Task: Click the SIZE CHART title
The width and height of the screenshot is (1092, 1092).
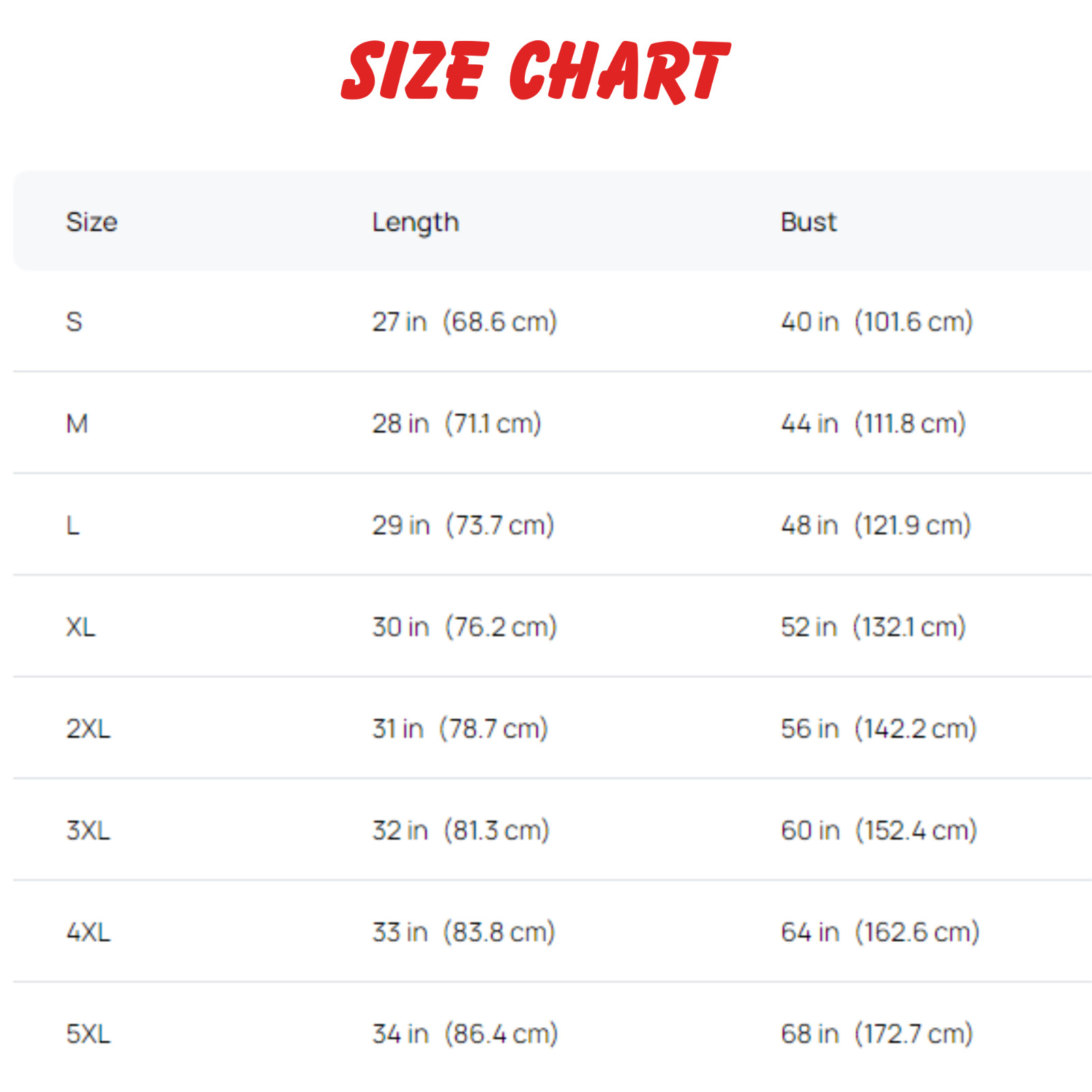Action: (536, 70)
